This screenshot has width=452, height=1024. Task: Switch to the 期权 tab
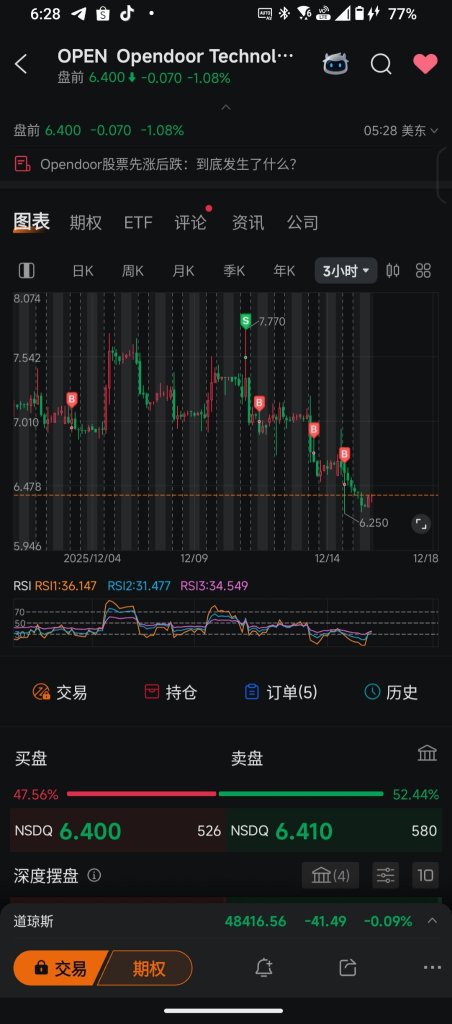pos(86,223)
